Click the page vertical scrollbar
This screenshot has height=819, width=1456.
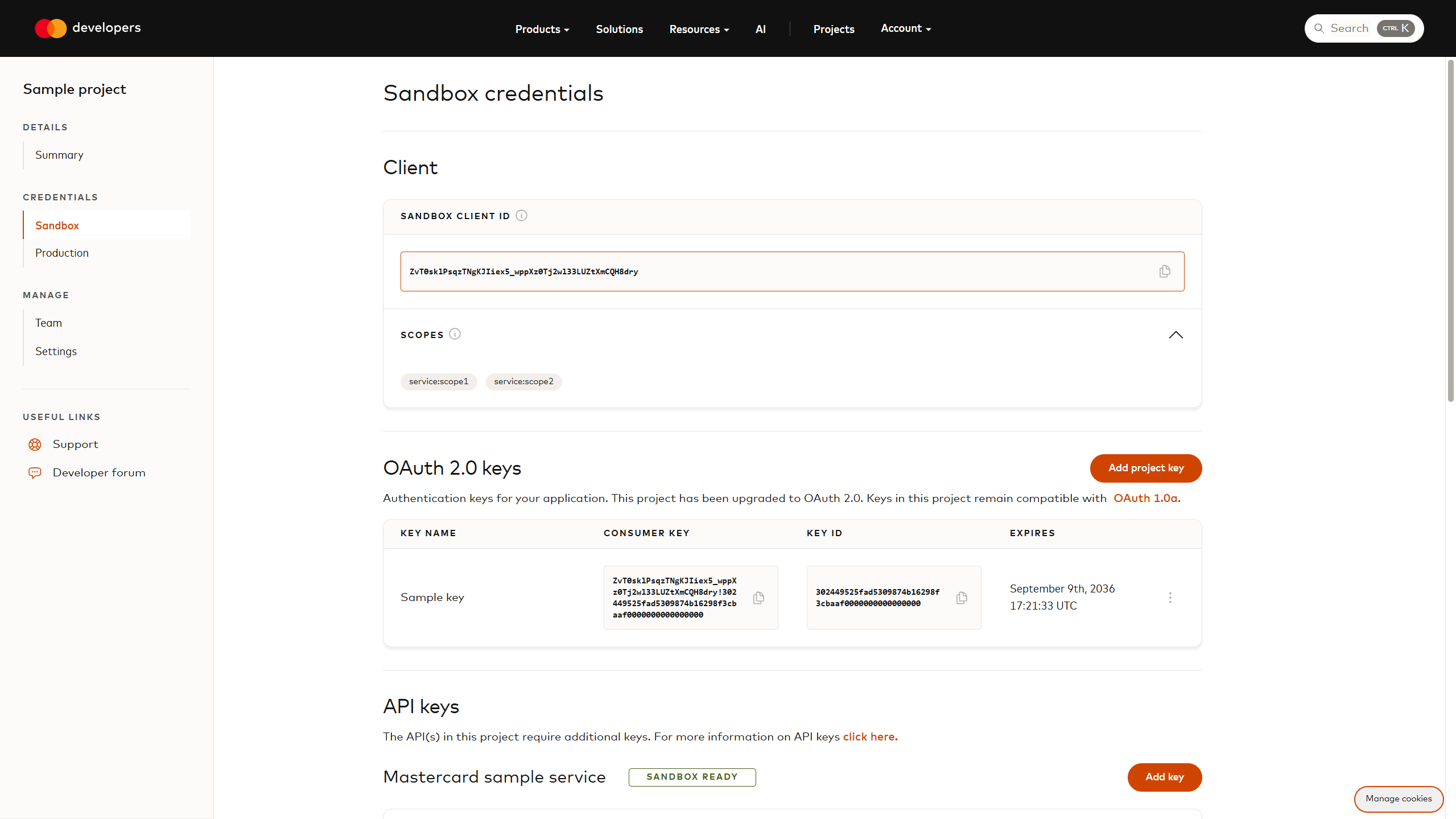(1450, 228)
